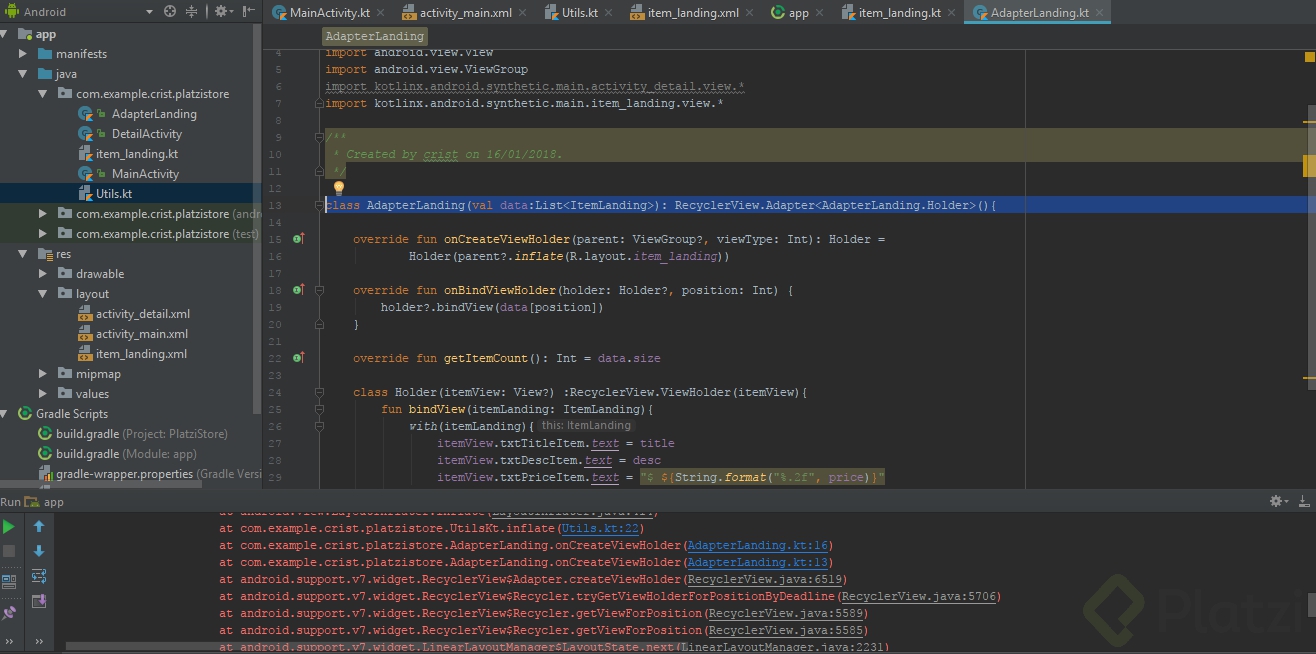Expand the mipmap folder

(x=43, y=374)
